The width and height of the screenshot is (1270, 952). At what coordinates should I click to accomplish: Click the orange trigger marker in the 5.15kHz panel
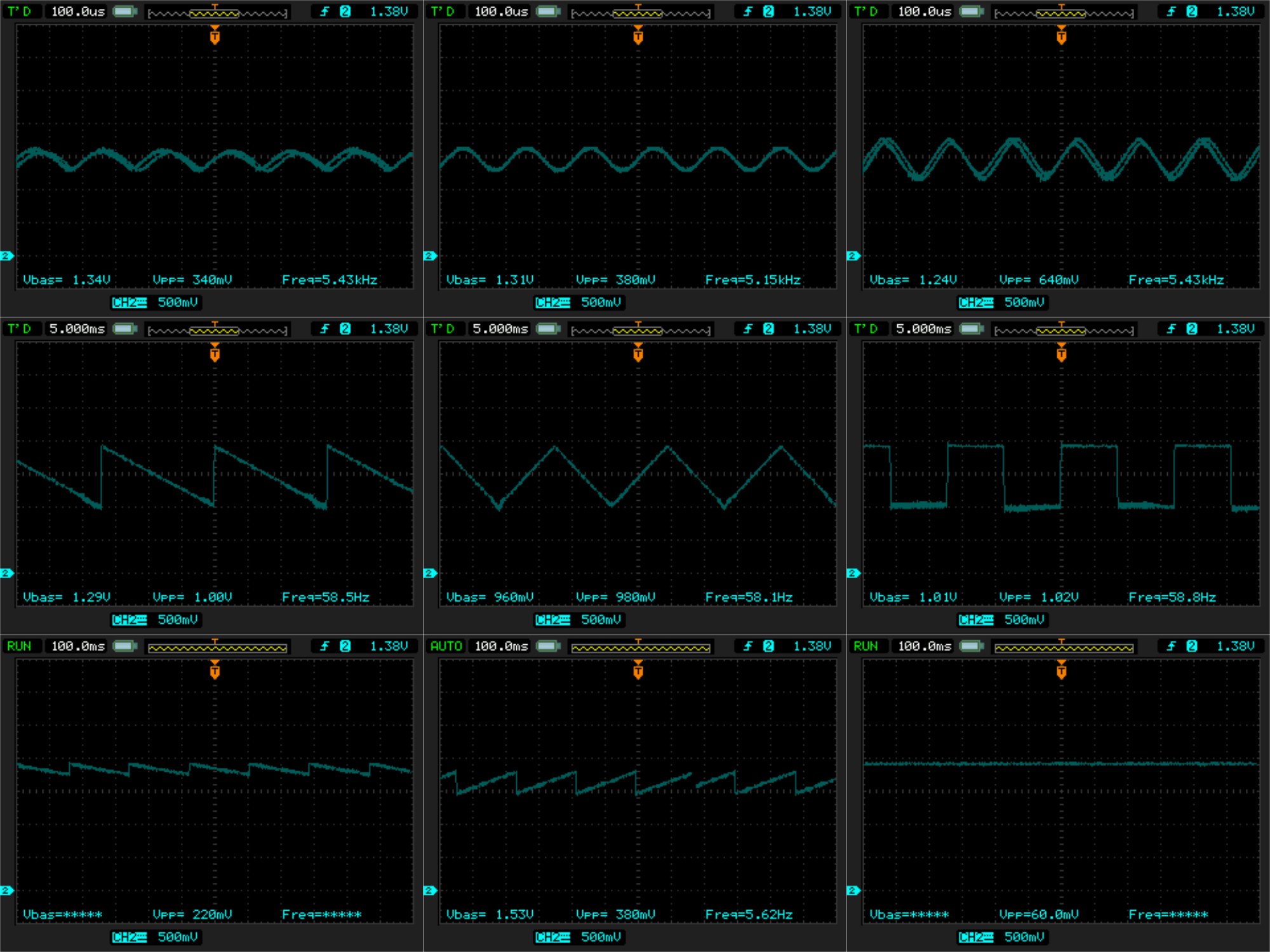638,36
